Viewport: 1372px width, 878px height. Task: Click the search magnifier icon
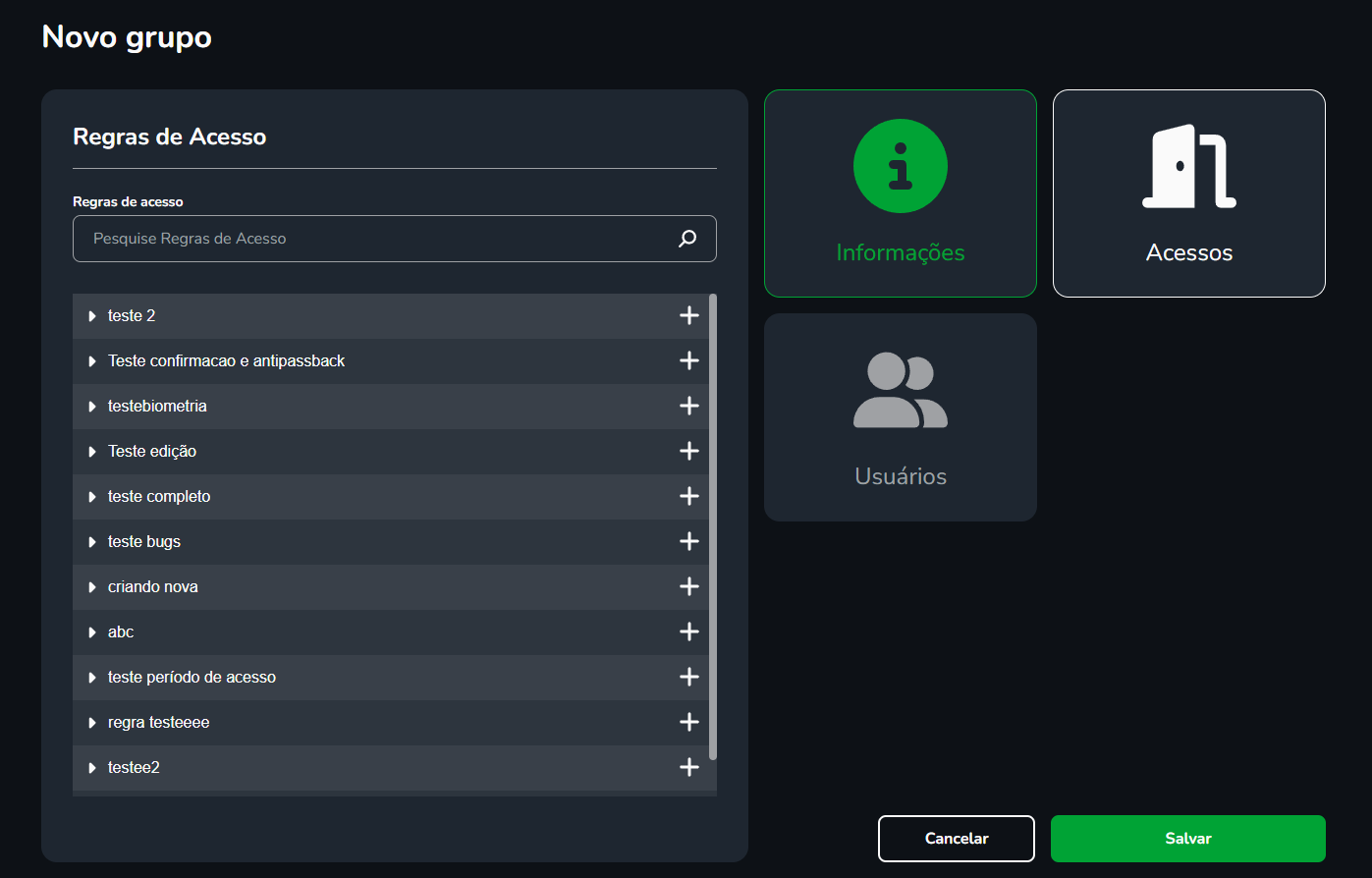point(687,239)
